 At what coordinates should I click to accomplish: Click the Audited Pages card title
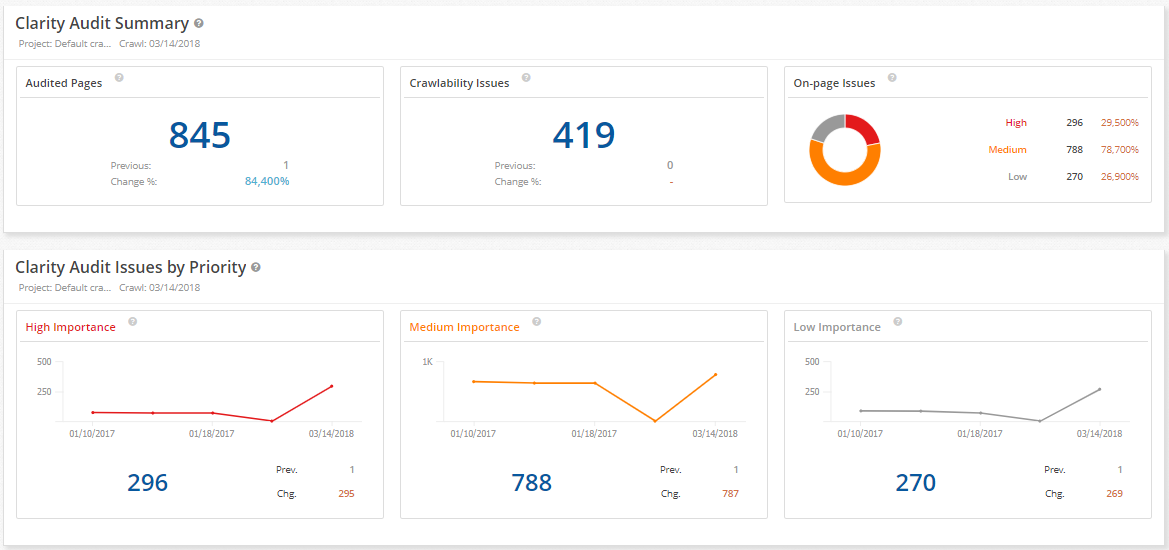pos(64,83)
